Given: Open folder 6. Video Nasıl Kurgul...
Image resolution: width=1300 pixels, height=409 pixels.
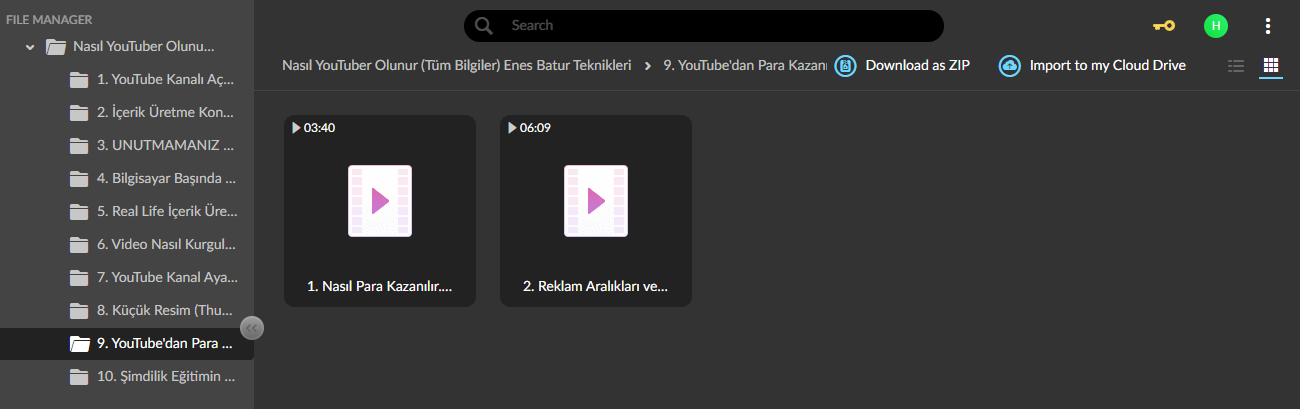Looking at the screenshot, I should tap(166, 245).
